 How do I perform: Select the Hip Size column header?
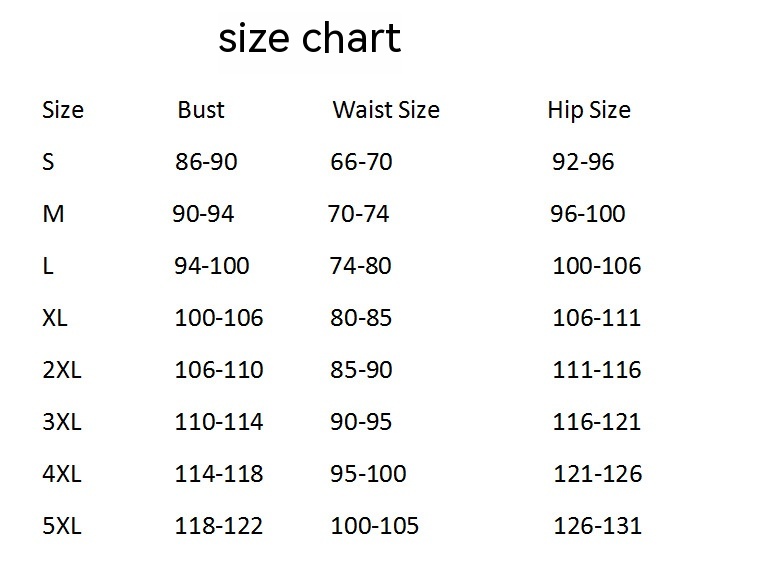click(589, 110)
